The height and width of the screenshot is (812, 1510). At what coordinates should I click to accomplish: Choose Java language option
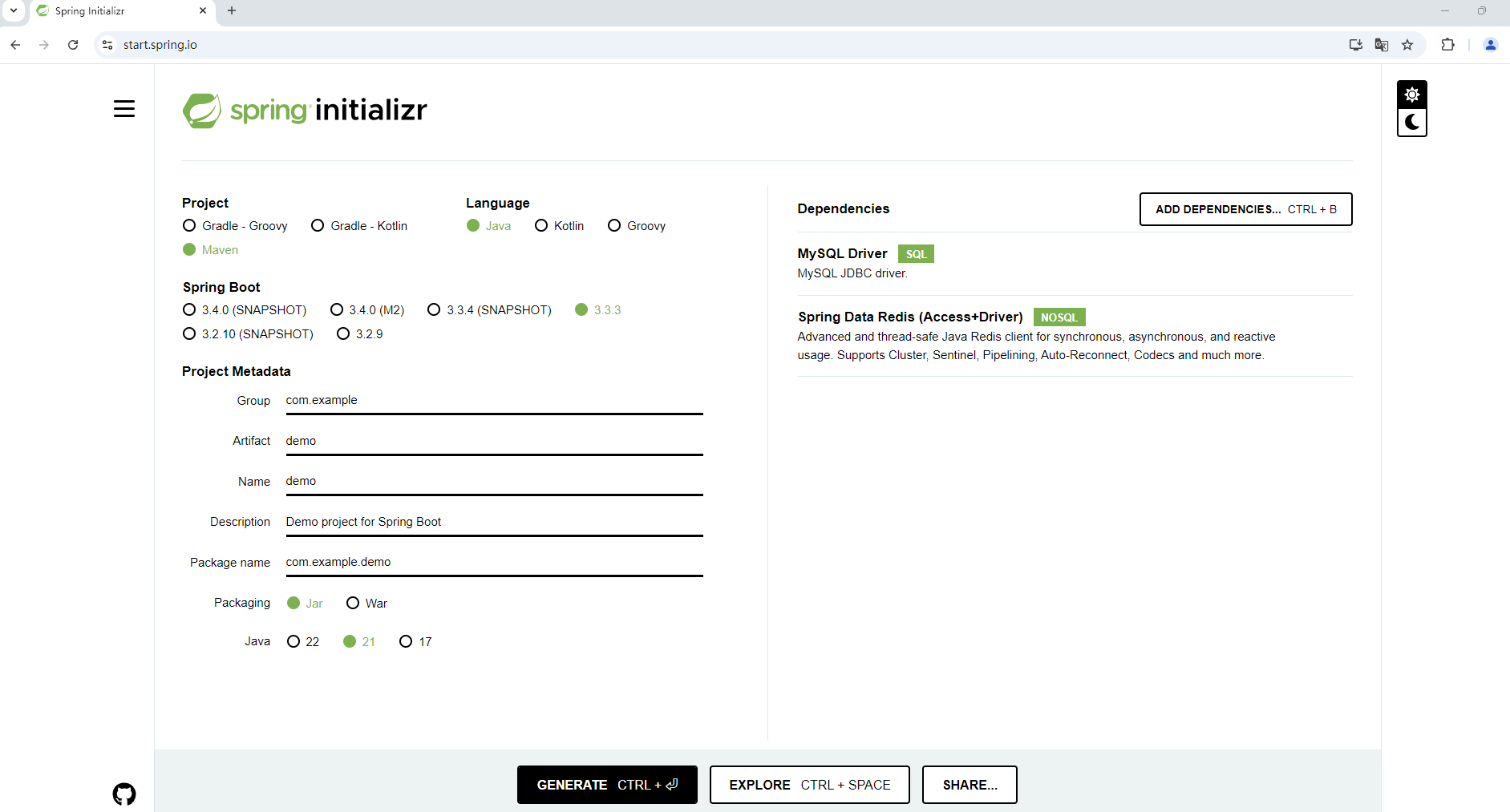pyautogui.click(x=489, y=226)
